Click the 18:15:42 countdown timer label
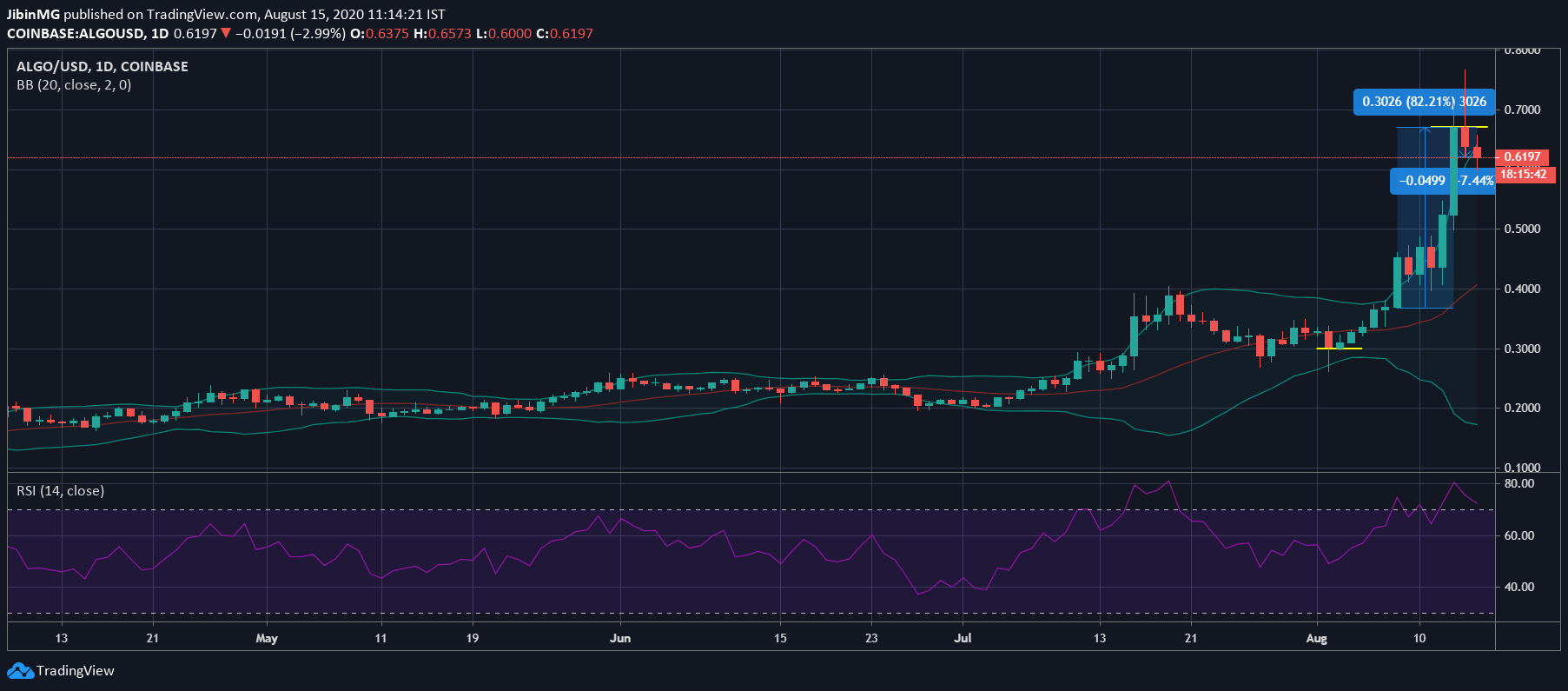The image size is (1568, 691). tap(1523, 174)
